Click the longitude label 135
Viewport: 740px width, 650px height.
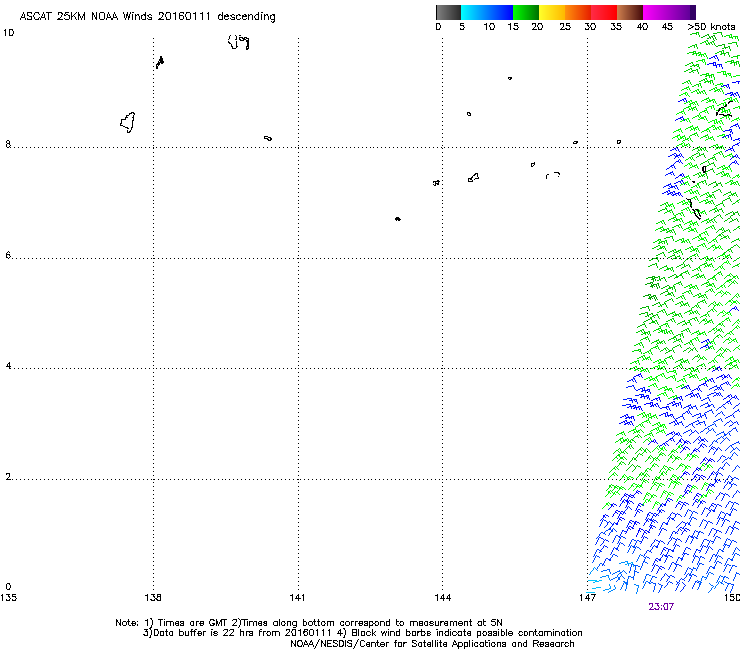click(x=8, y=598)
